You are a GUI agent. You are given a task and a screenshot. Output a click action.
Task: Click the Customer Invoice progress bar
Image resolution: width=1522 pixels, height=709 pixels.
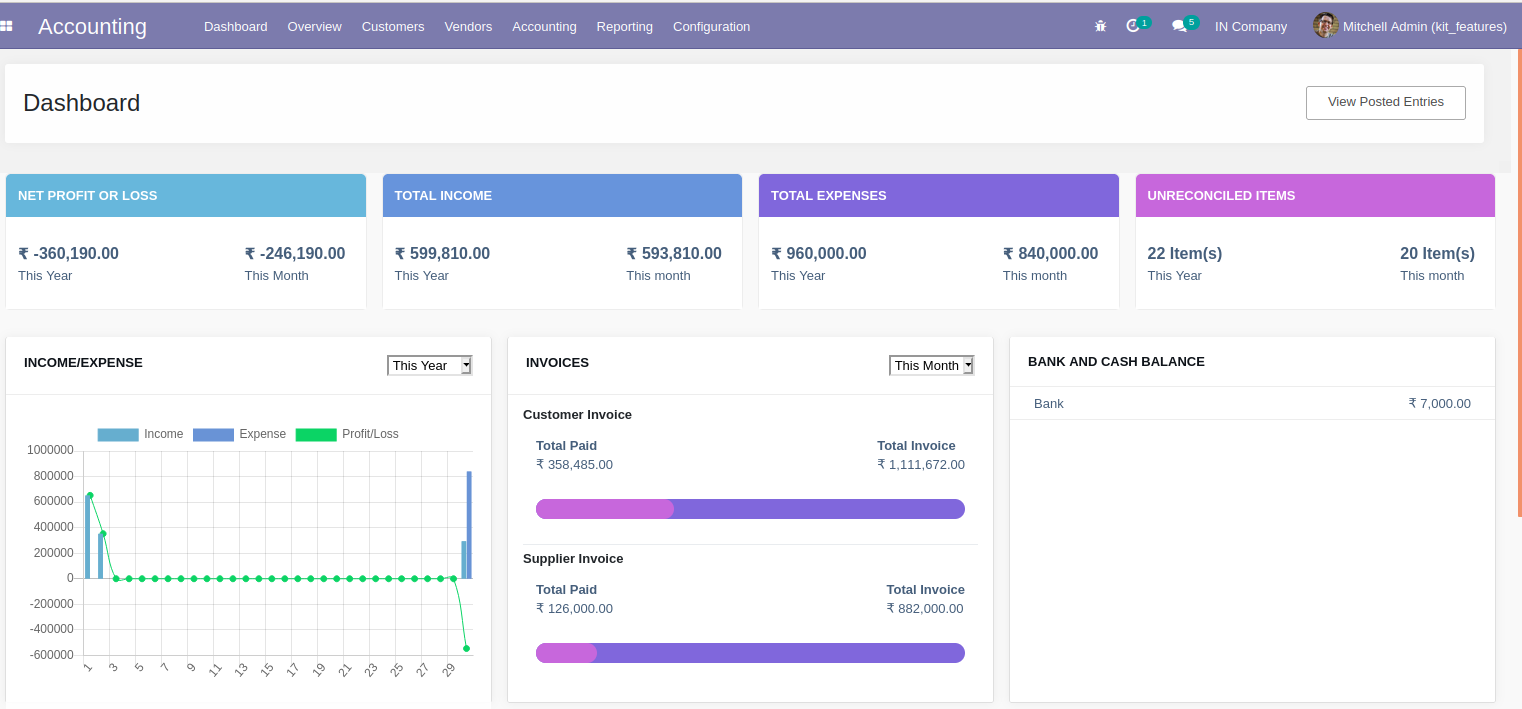pyautogui.click(x=750, y=509)
